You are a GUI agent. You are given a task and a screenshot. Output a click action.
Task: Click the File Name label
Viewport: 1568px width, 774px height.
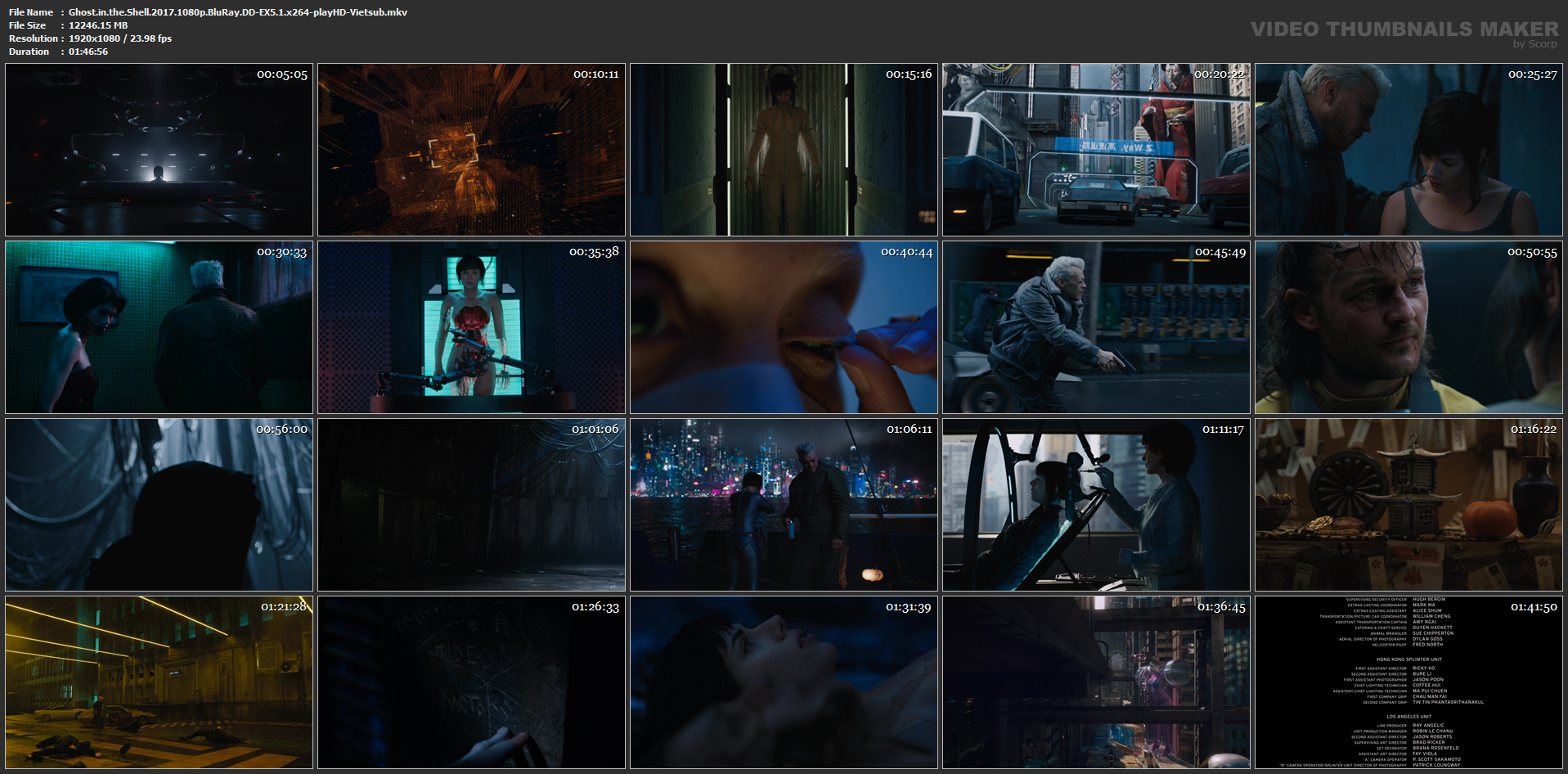pyautogui.click(x=31, y=12)
